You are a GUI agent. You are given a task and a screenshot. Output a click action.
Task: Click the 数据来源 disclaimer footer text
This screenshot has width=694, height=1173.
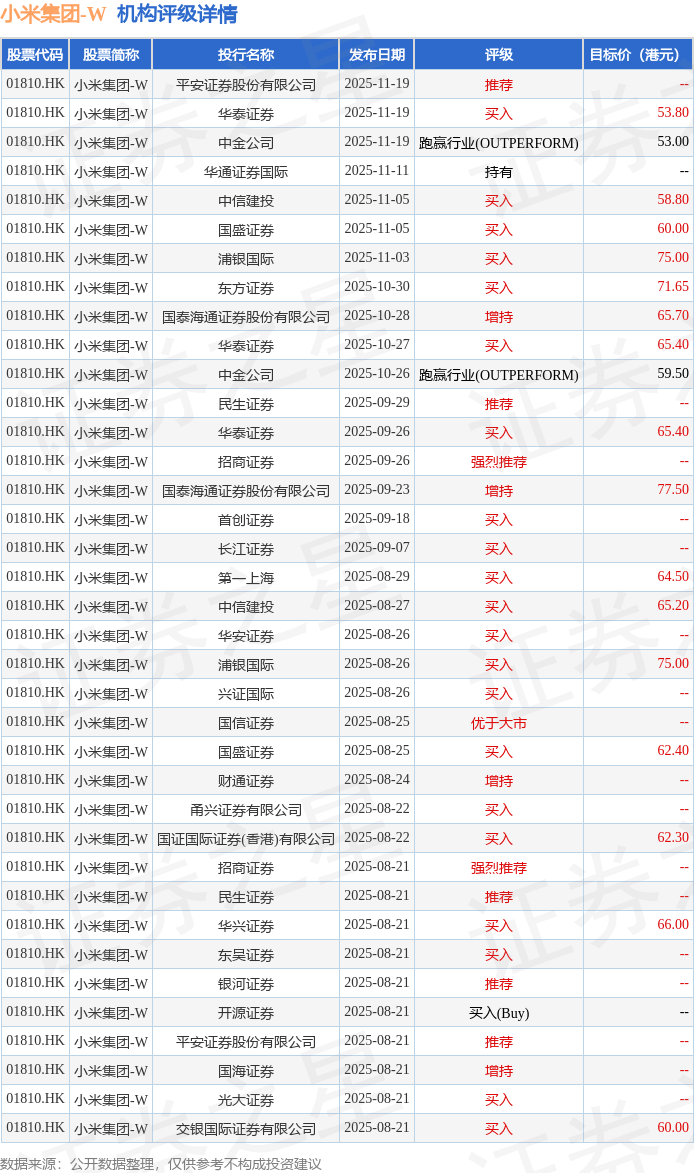[x=161, y=1164]
